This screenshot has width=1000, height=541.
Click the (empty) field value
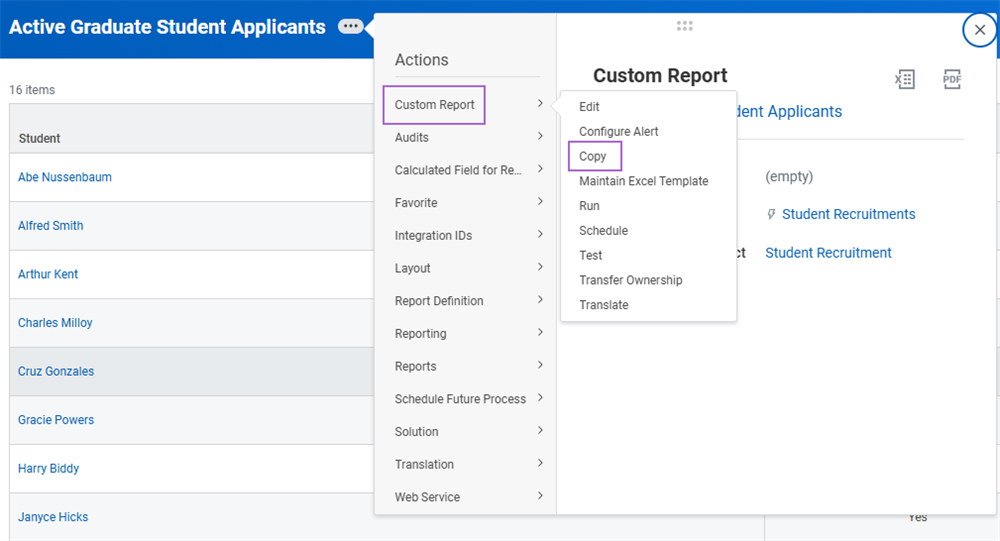(789, 177)
